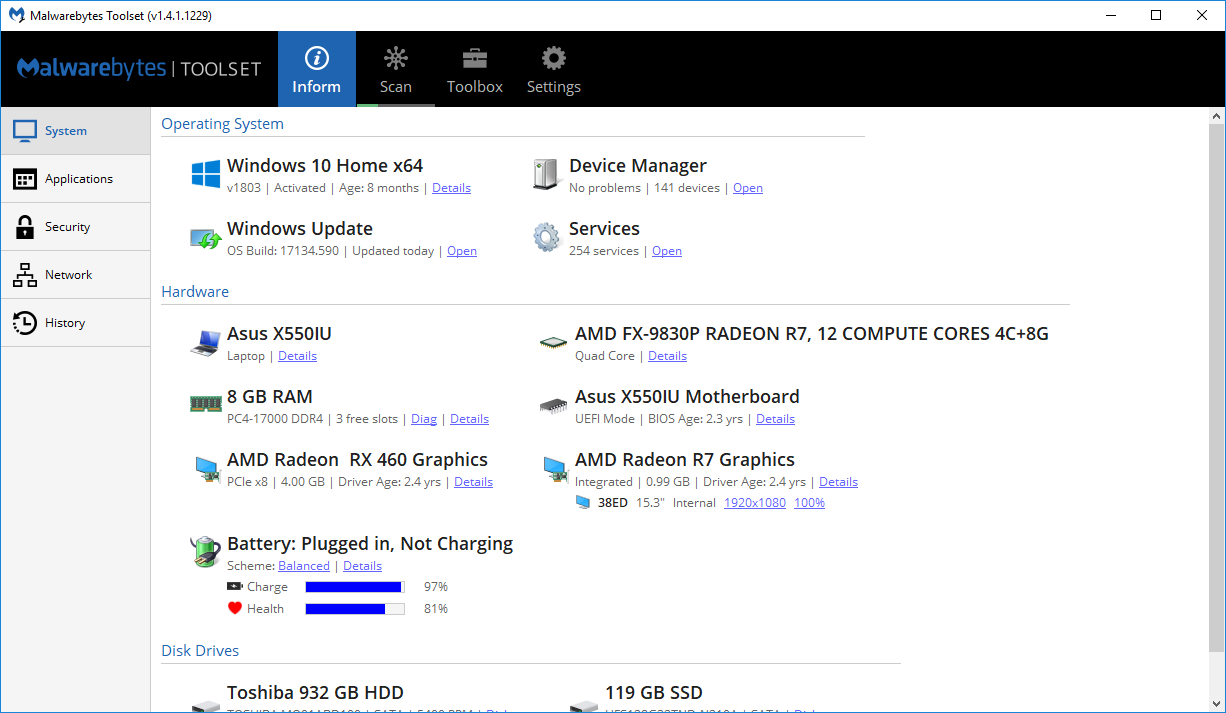Click the 8 GB RAM module icon
Screen dimensions: 1226x713
tap(205, 404)
